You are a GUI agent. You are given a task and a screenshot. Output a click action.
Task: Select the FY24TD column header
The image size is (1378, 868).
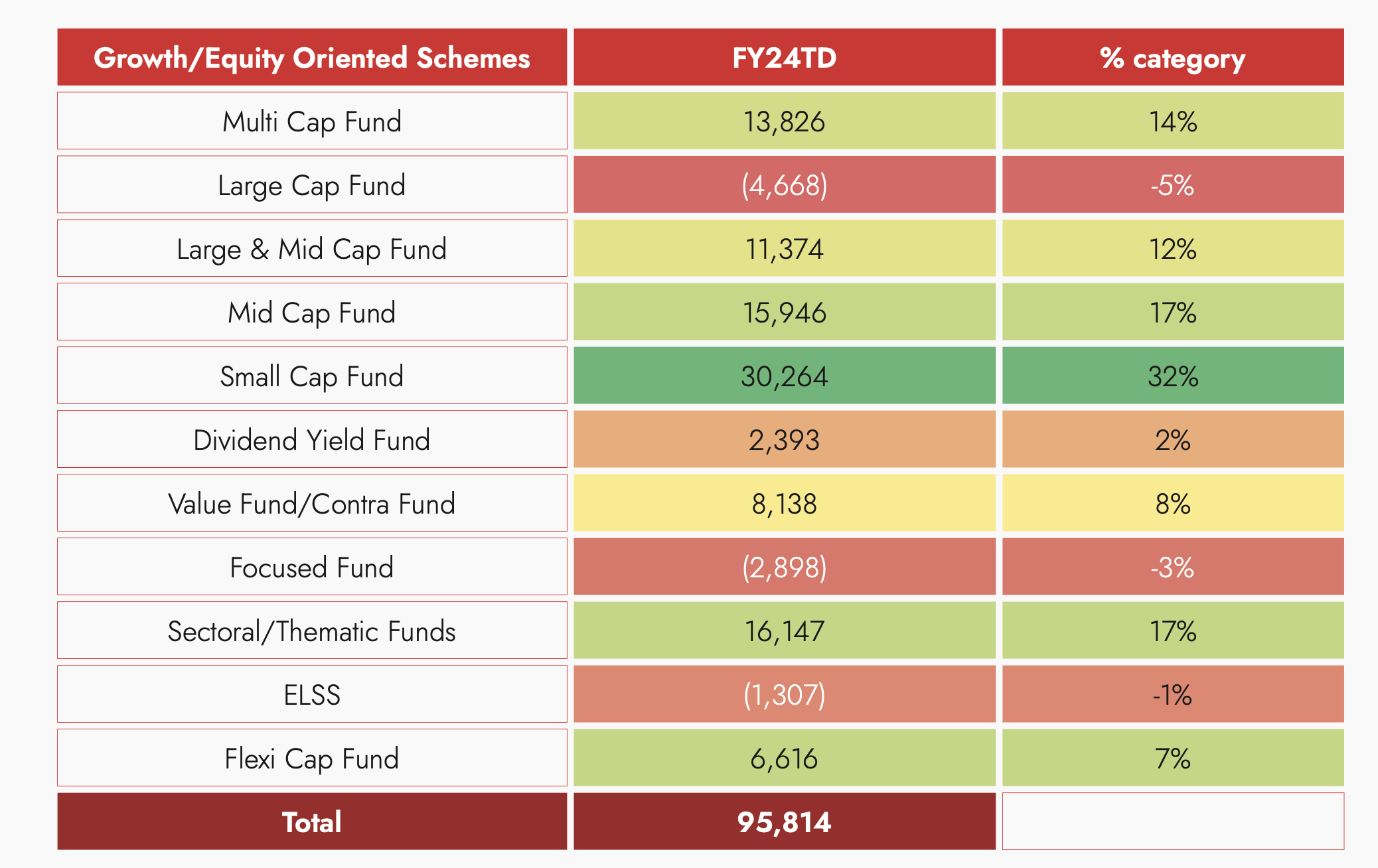[x=784, y=58]
